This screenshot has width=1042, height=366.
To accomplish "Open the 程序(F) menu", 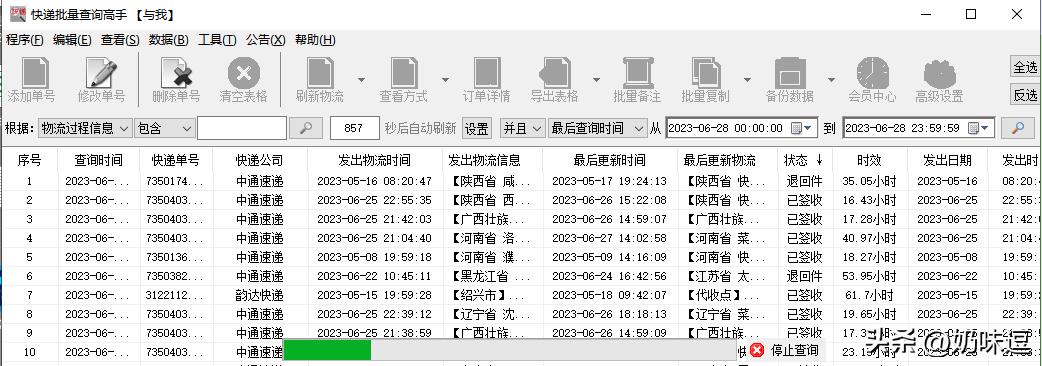I will pyautogui.click(x=25, y=40).
